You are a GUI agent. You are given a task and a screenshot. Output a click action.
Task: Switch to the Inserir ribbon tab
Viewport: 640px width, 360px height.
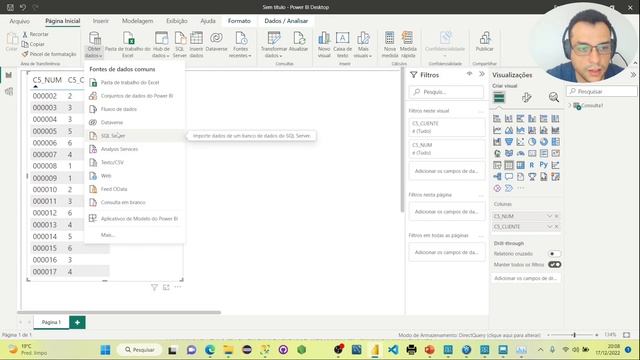[101, 21]
